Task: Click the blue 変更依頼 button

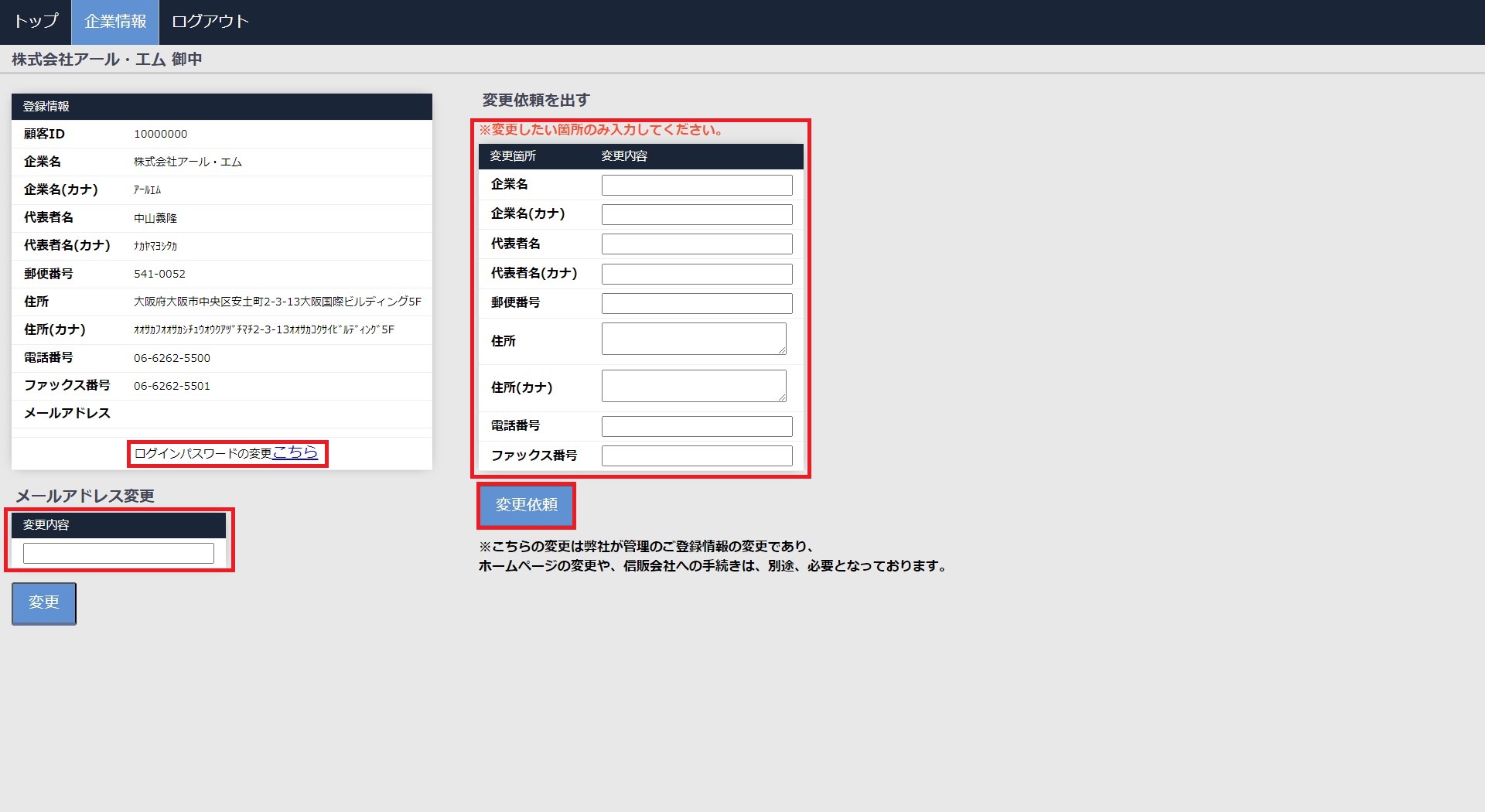Action: 526,505
